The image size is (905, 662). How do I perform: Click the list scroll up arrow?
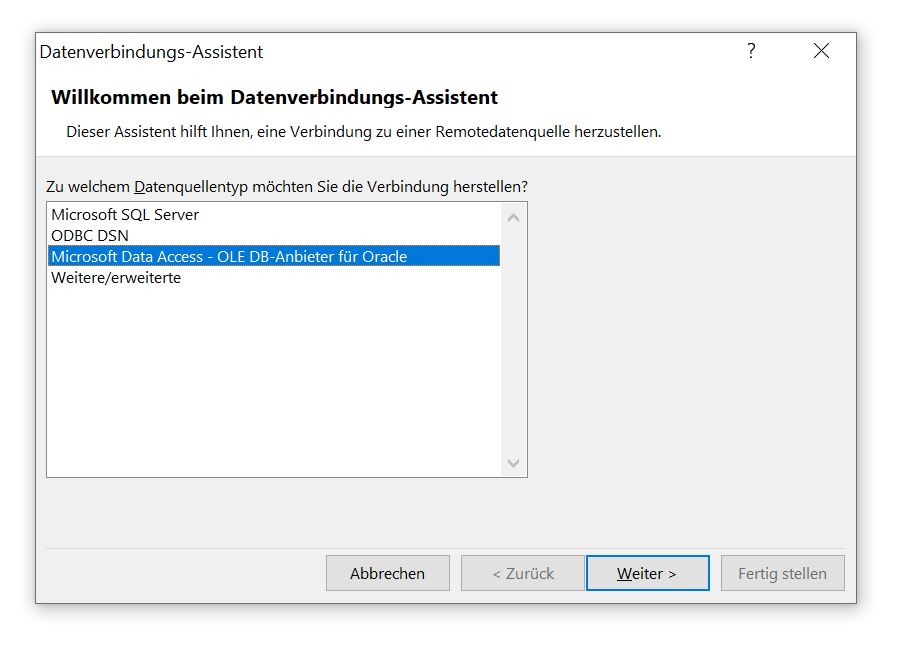pyautogui.click(x=513, y=218)
